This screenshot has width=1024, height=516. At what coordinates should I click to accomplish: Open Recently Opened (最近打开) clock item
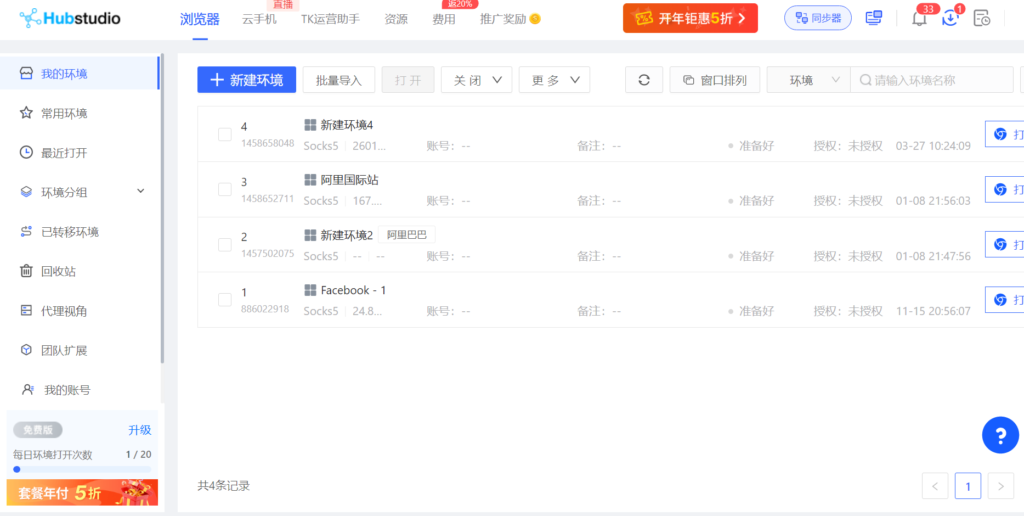pyautogui.click(x=63, y=153)
